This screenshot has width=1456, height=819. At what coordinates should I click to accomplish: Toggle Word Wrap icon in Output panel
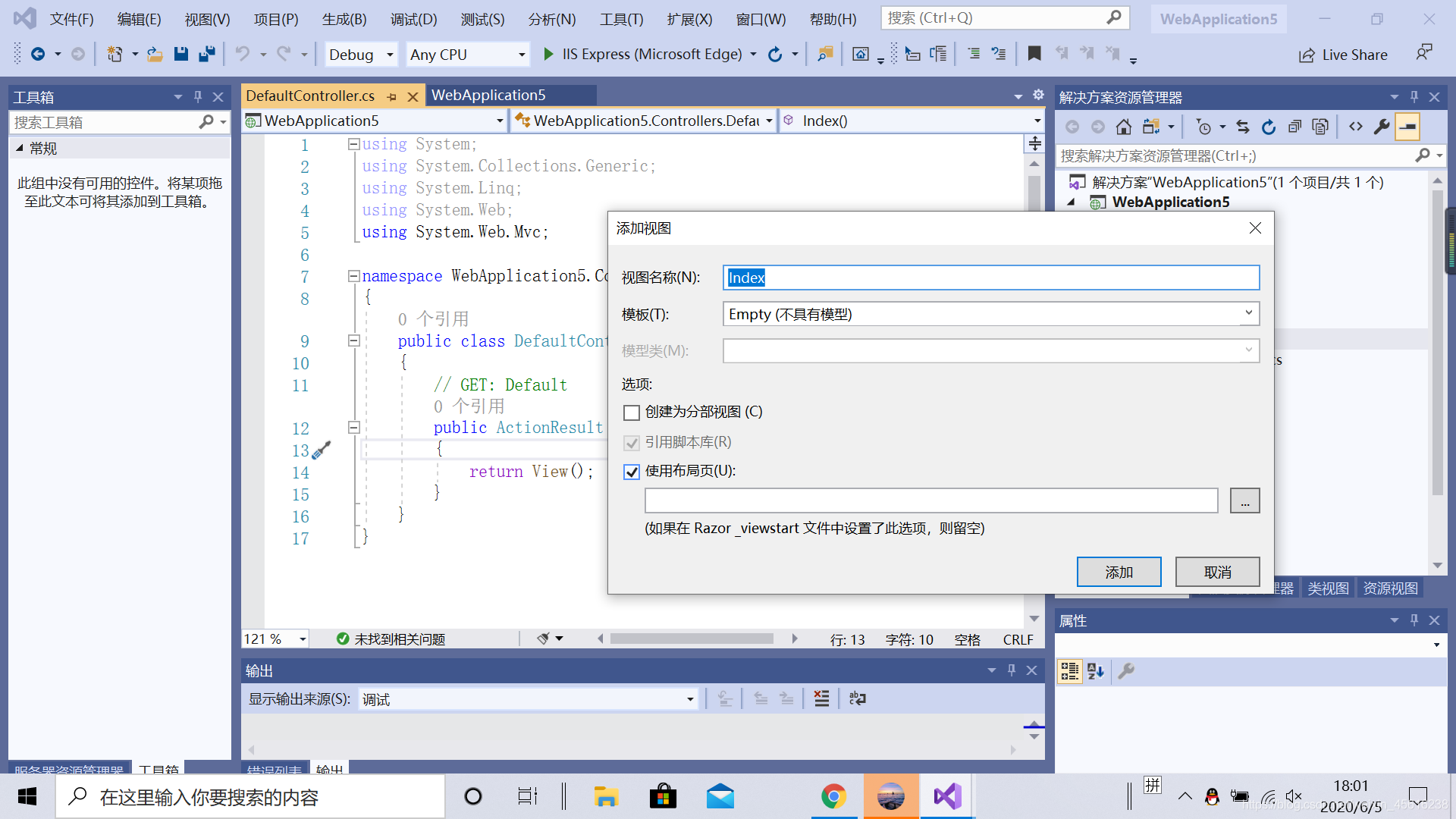pyautogui.click(x=857, y=698)
